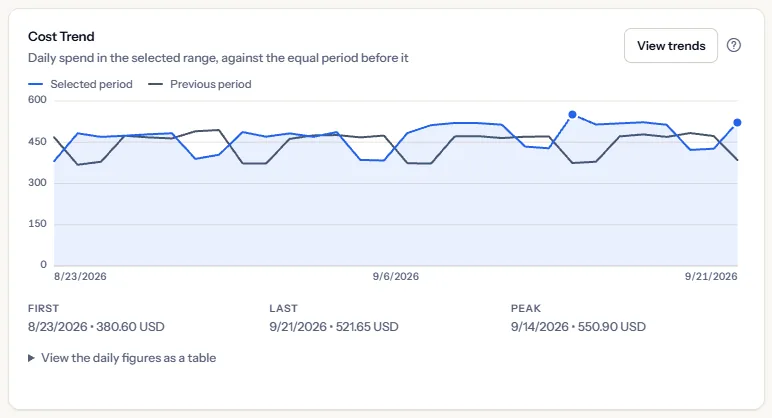Viewport: 772px width, 418px height.
Task: Click the Daily spend description subtitle
Action: pyautogui.click(x=218, y=58)
